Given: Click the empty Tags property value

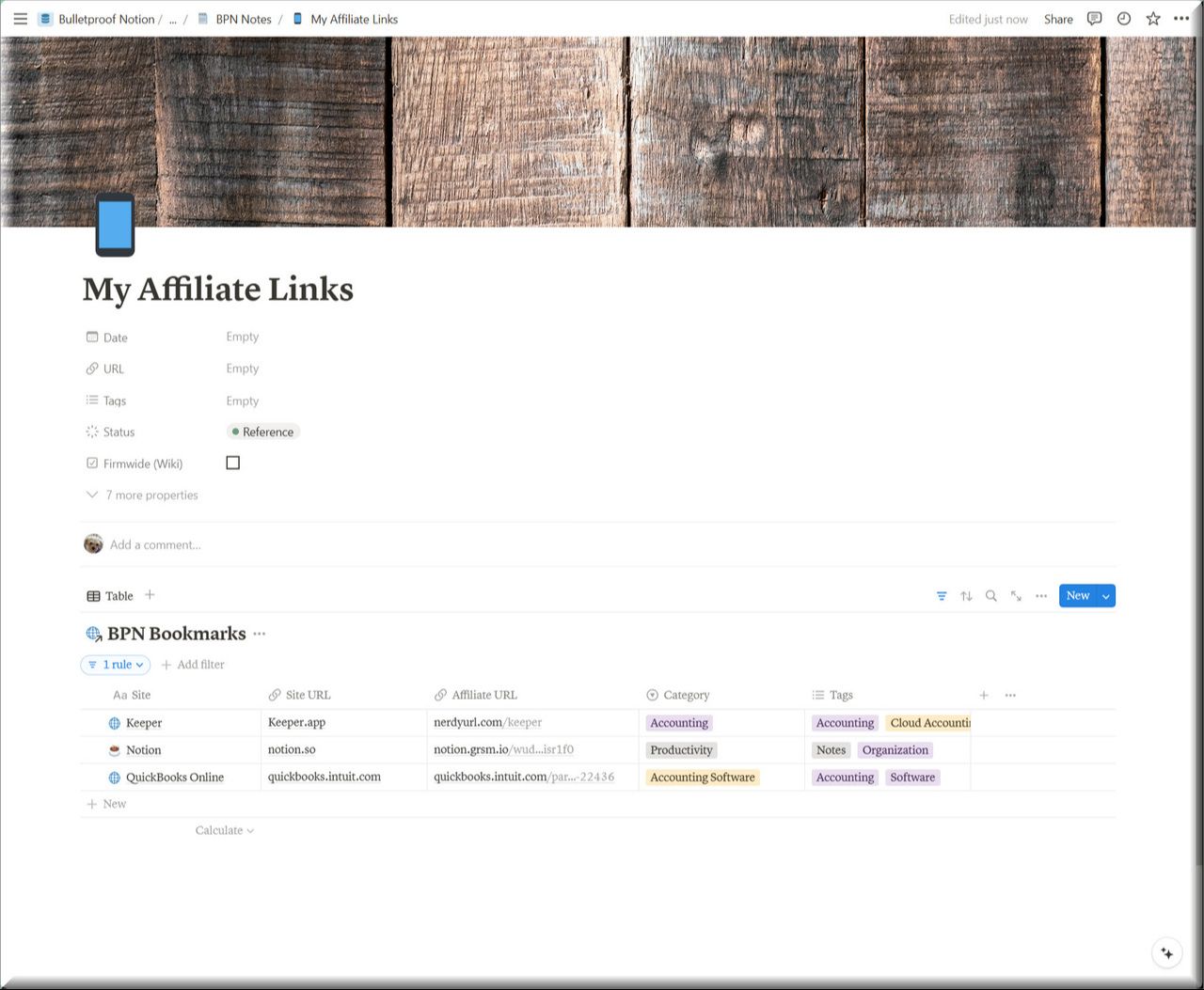Looking at the screenshot, I should coord(242,401).
